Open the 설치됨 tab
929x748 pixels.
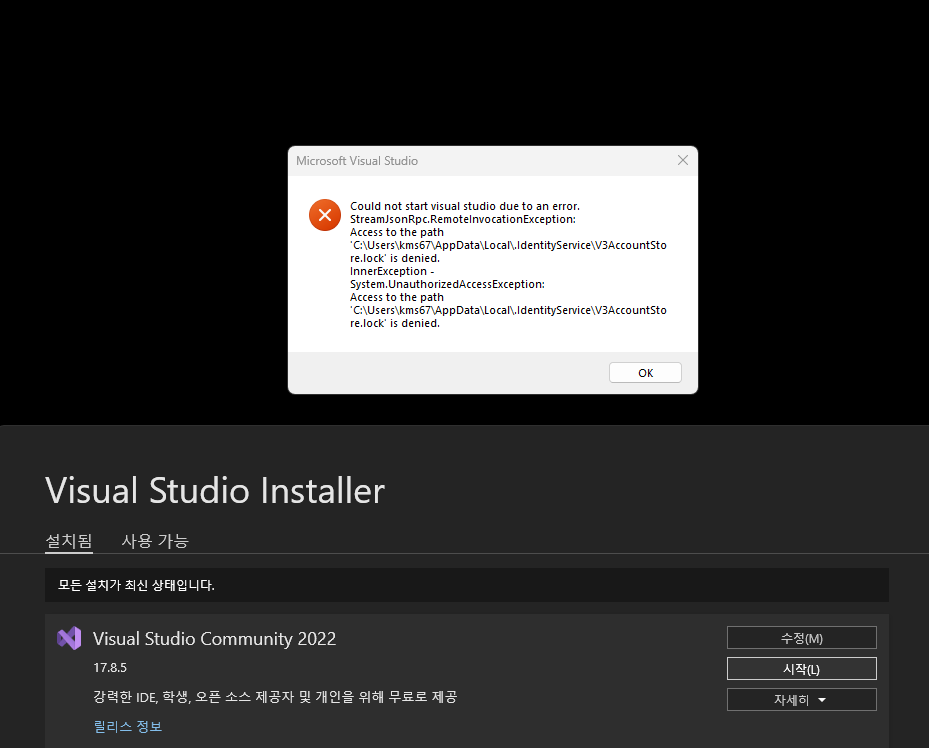(x=69, y=541)
